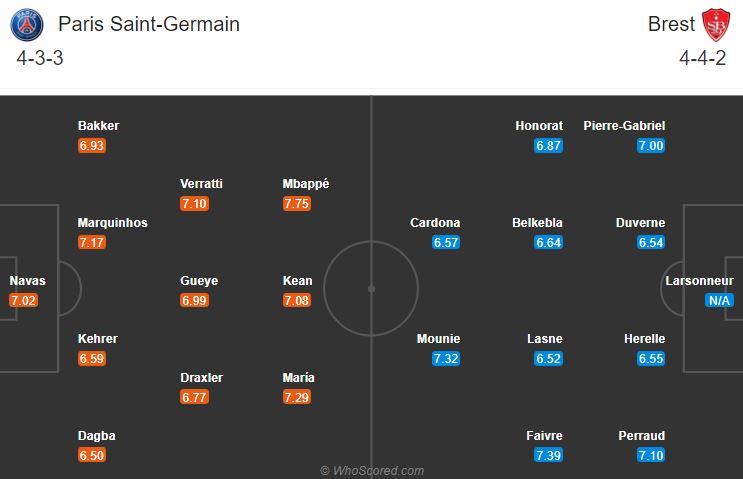Select the Bakker player name
743x479 pixels.
point(99,126)
